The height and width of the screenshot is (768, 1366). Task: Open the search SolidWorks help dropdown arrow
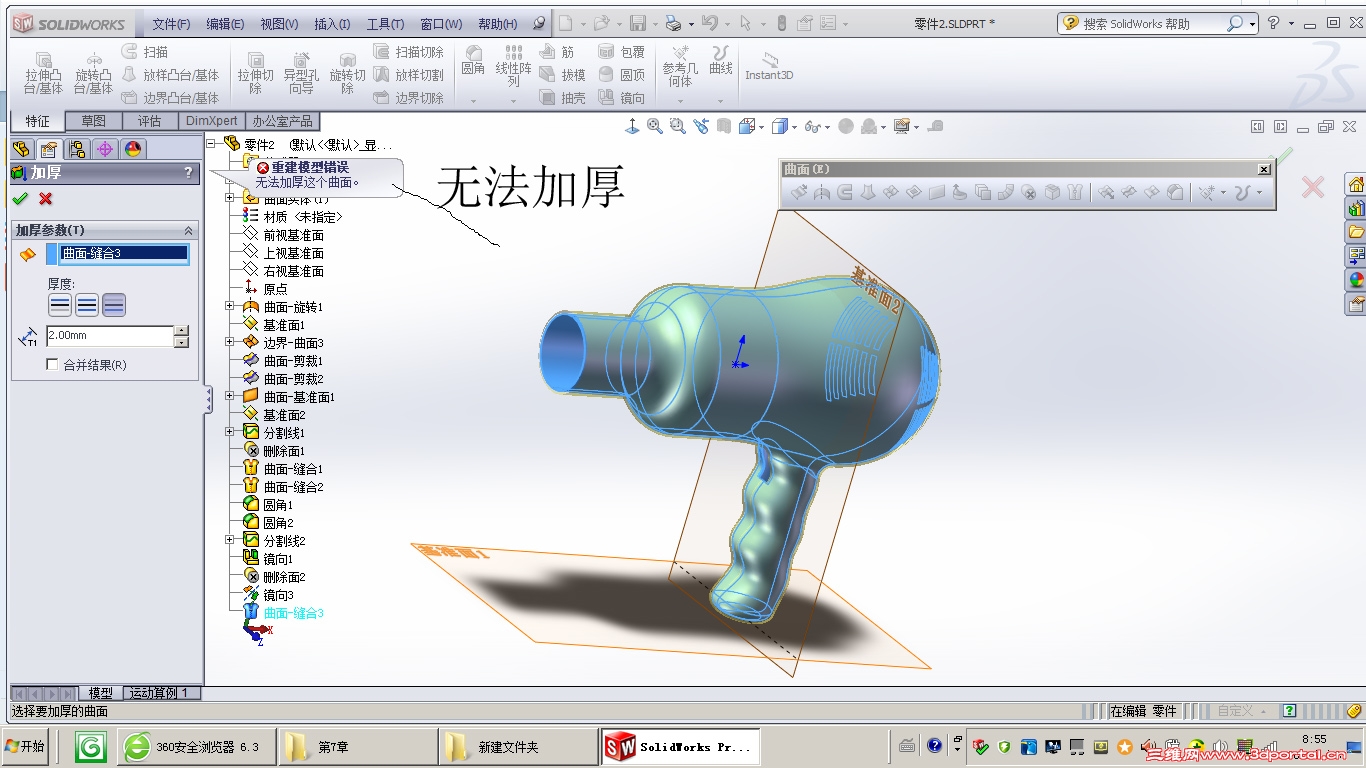coord(1251,23)
